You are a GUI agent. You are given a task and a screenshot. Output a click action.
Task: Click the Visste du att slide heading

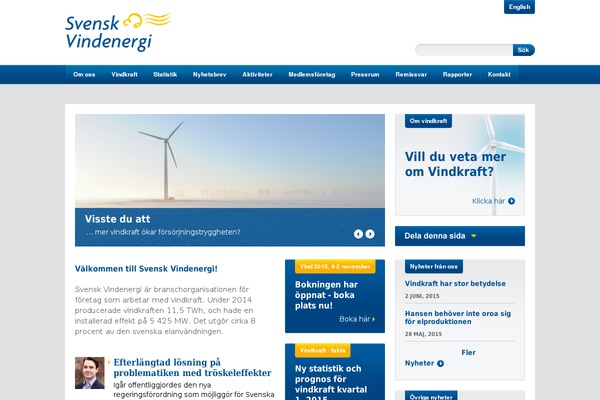(117, 219)
